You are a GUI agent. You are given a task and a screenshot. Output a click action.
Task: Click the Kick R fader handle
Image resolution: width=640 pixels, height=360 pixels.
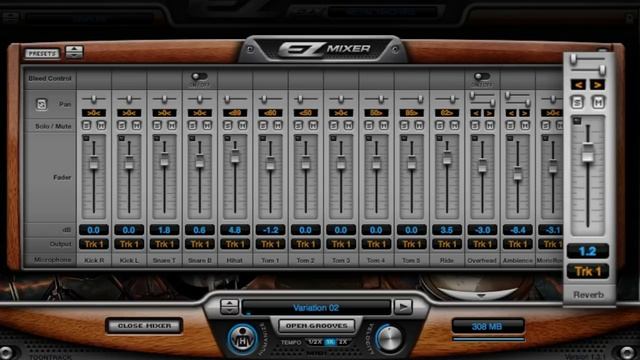point(93,162)
